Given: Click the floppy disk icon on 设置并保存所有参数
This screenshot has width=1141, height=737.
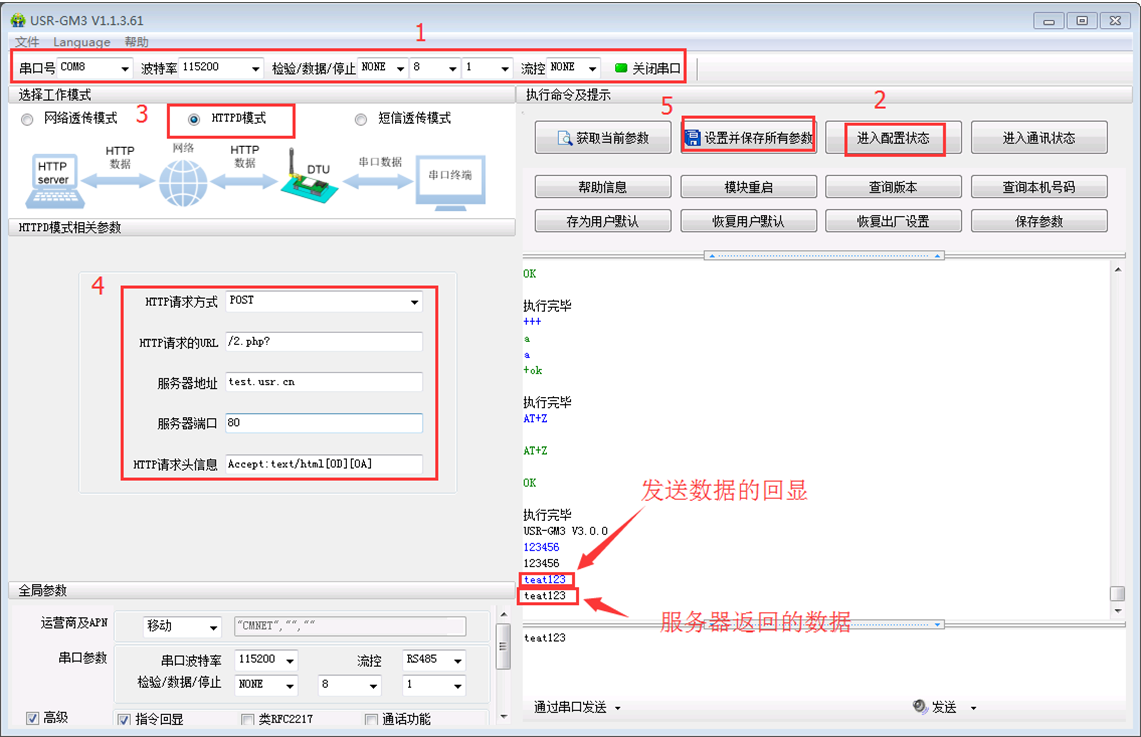Looking at the screenshot, I should click(692, 138).
